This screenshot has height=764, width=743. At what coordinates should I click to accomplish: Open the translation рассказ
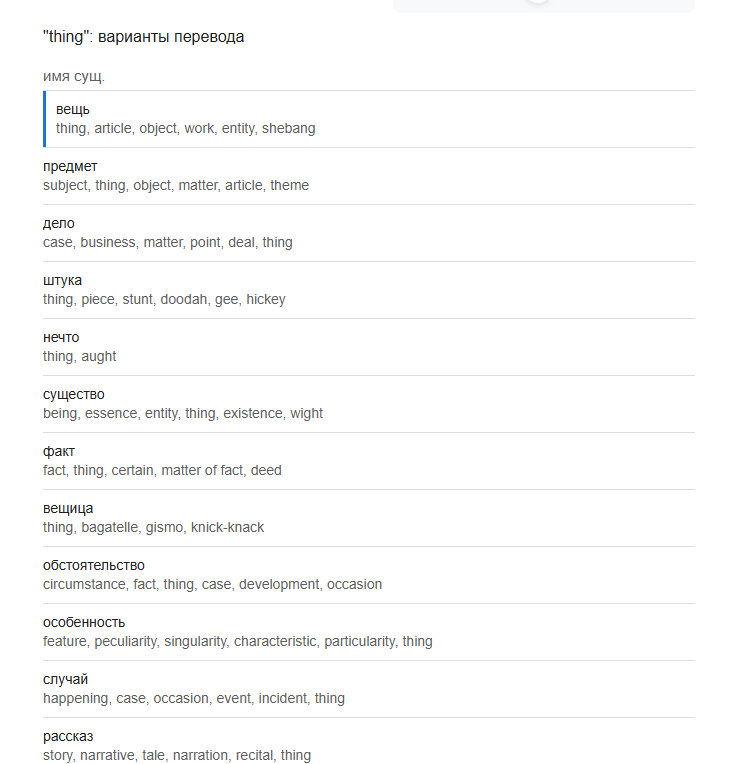[x=68, y=736]
